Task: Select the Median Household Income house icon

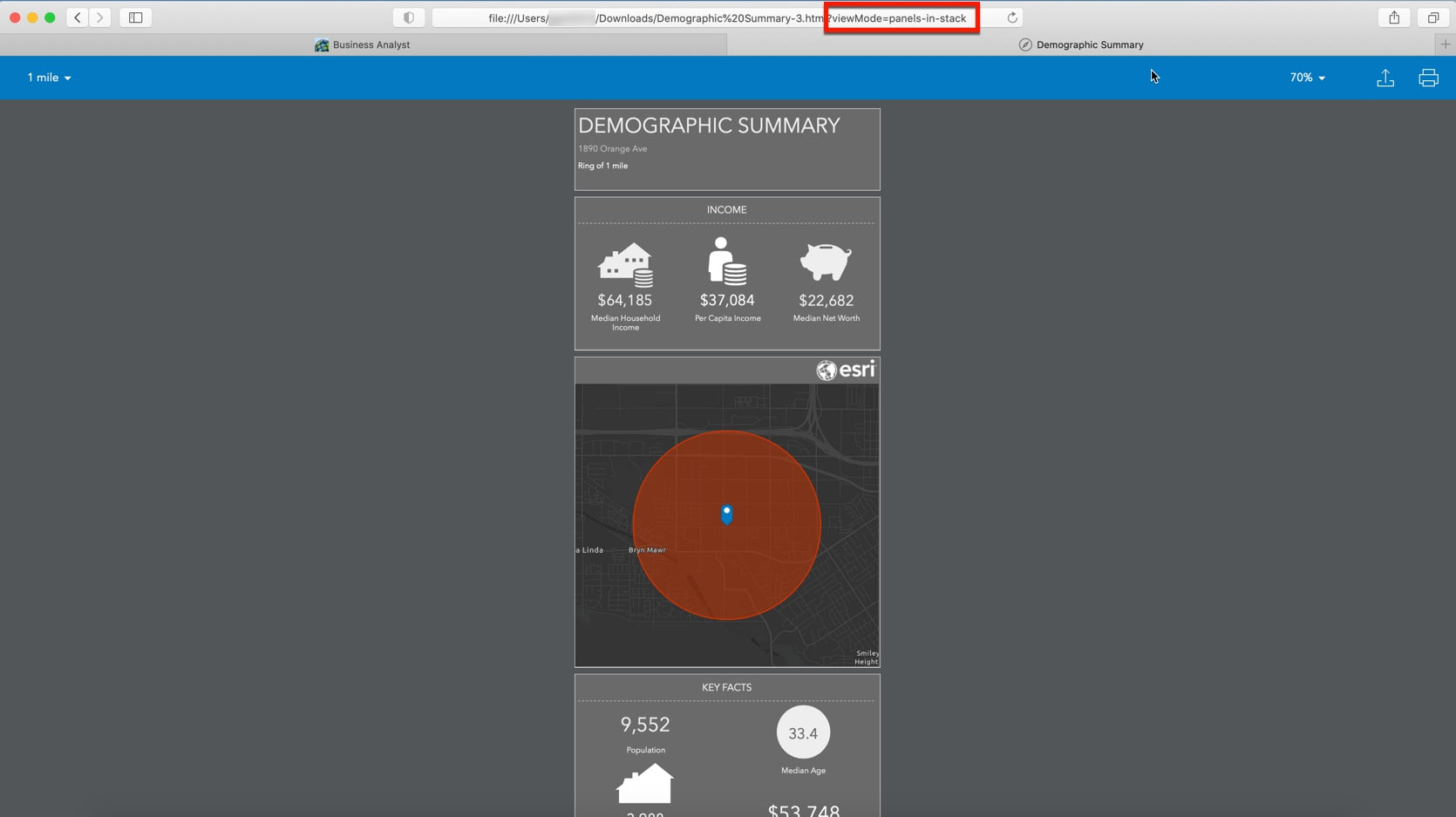Action: [x=625, y=265]
